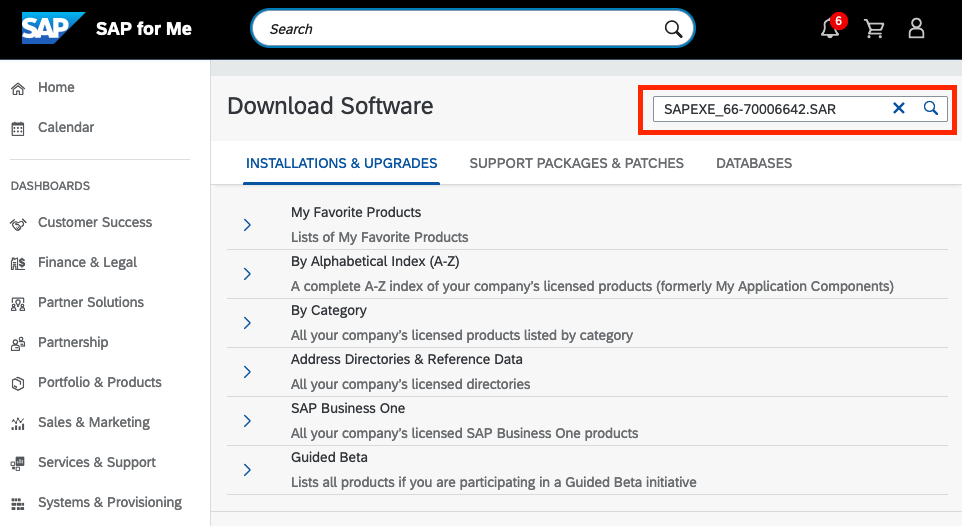
Task: Open the user profile menu
Action: click(x=916, y=28)
